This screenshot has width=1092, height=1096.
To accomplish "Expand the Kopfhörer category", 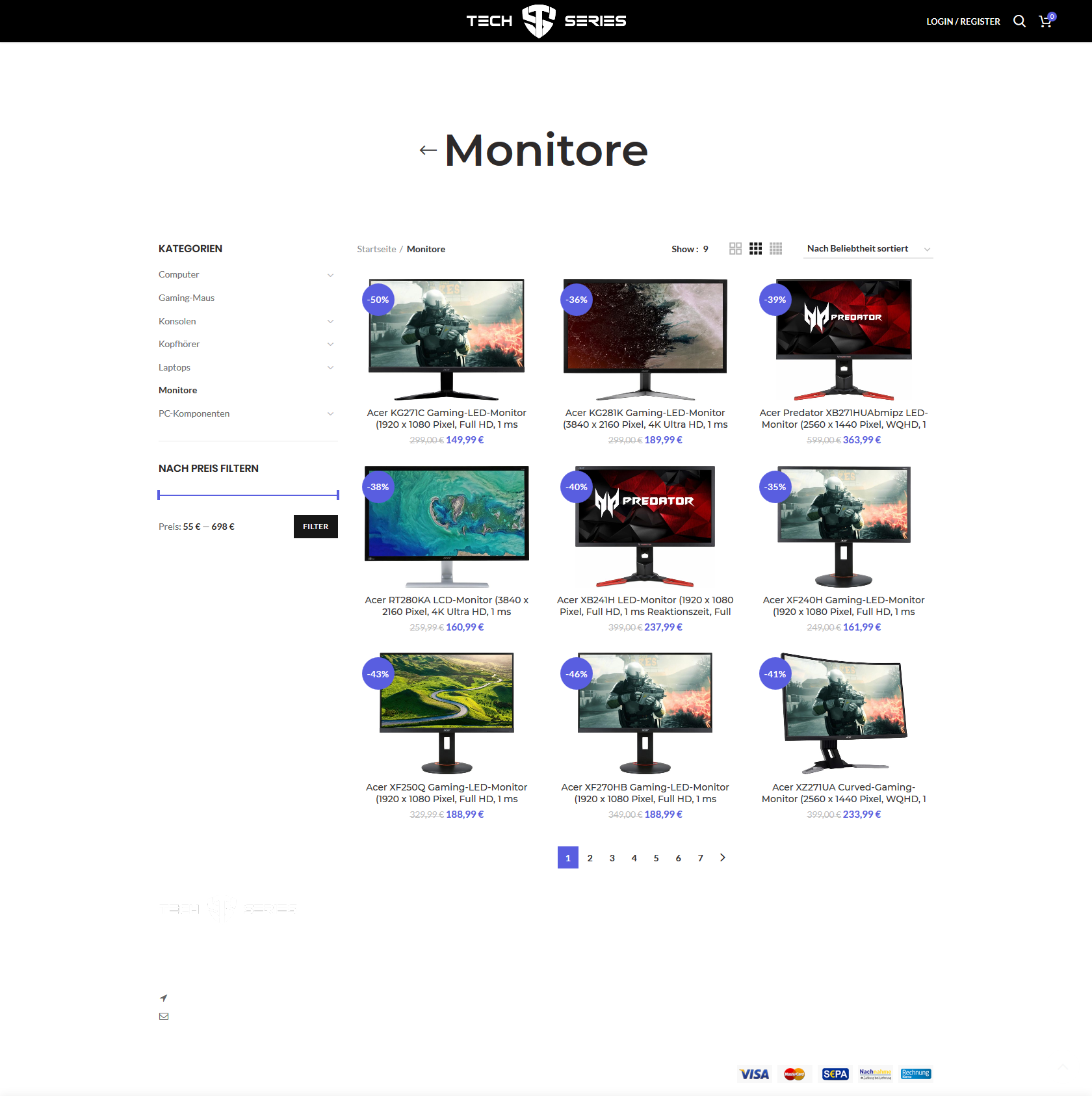I will (x=330, y=345).
